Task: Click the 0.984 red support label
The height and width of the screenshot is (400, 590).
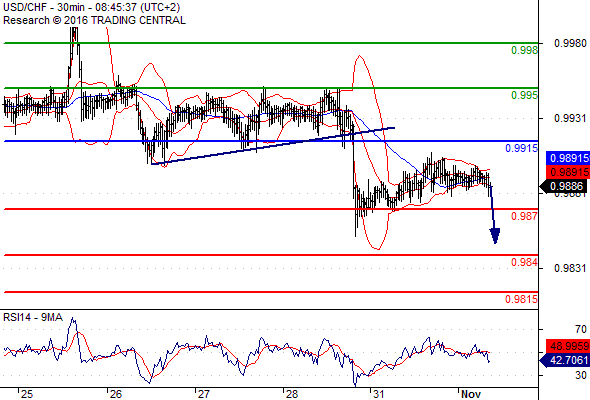Action: coord(524,262)
